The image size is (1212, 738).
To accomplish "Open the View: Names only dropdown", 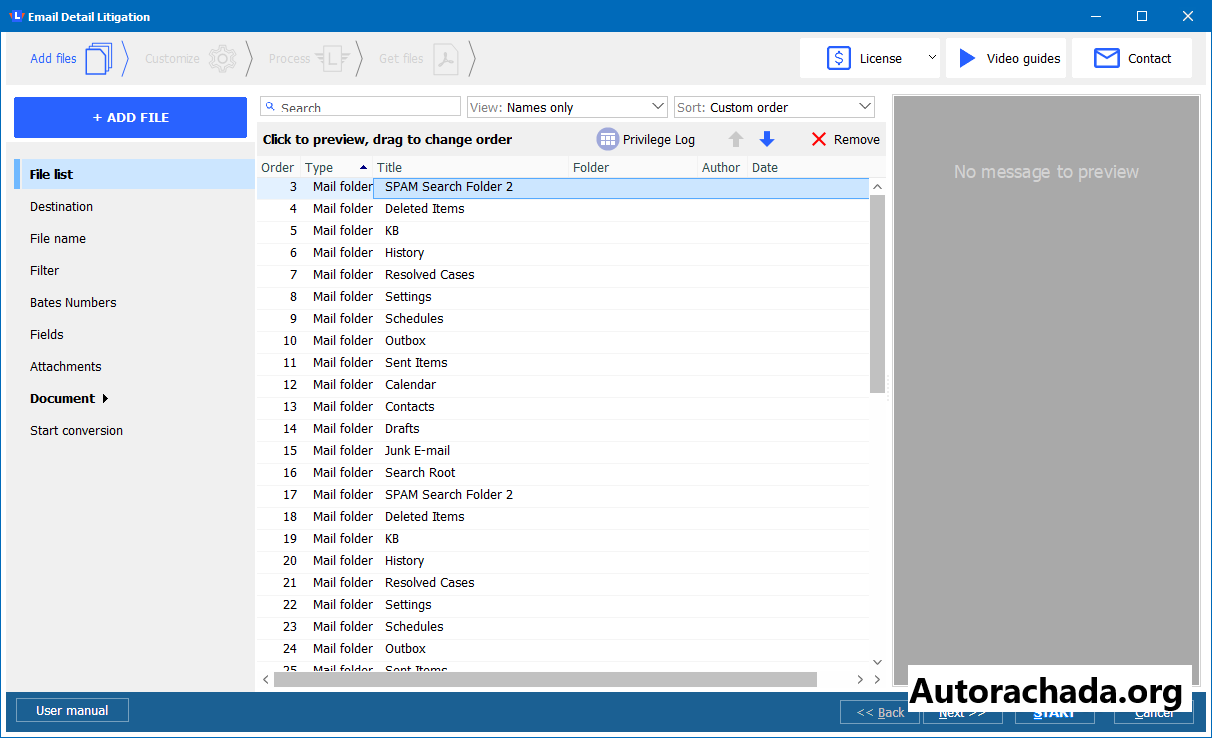I will (567, 107).
